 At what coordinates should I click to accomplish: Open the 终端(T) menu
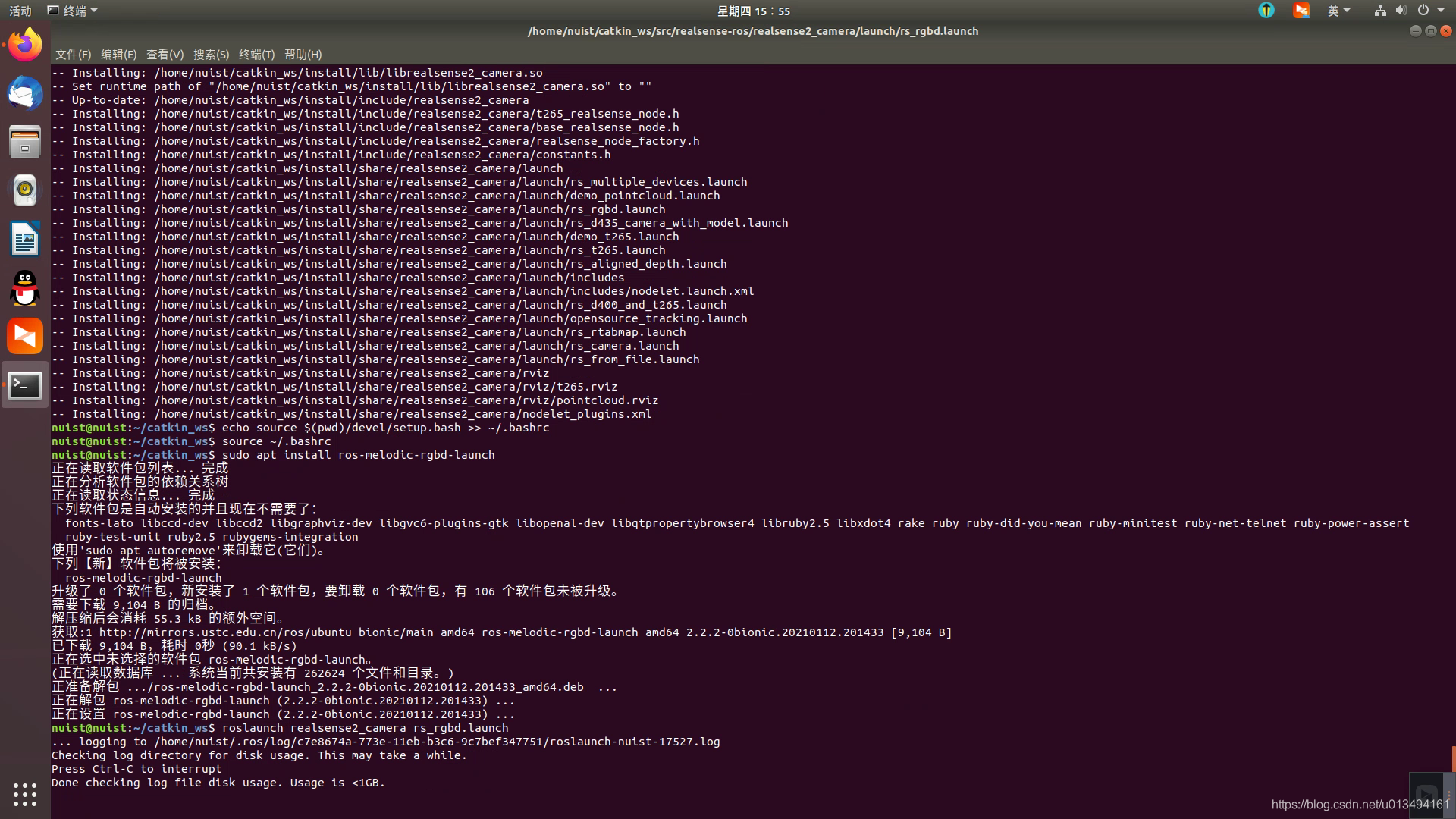(256, 55)
